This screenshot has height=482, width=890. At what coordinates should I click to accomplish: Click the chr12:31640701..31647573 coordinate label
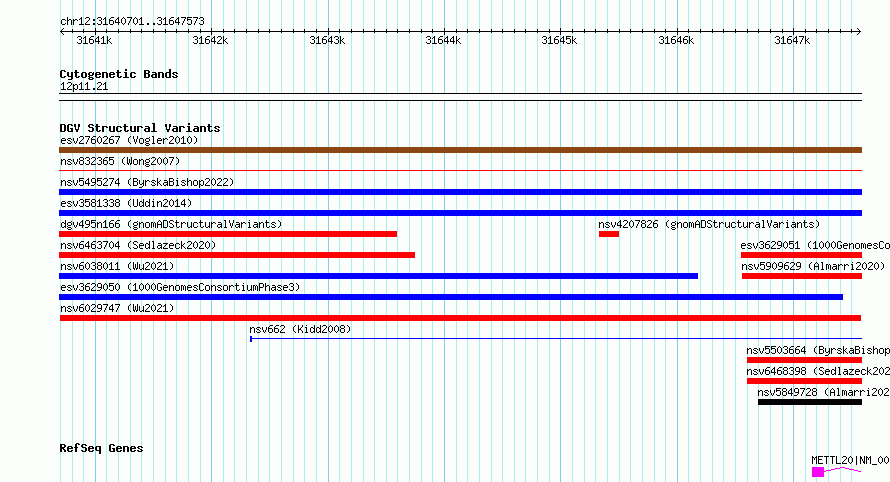(132, 21)
